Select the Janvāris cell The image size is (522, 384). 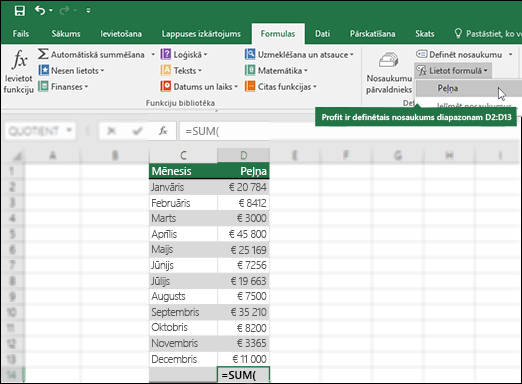coord(183,187)
